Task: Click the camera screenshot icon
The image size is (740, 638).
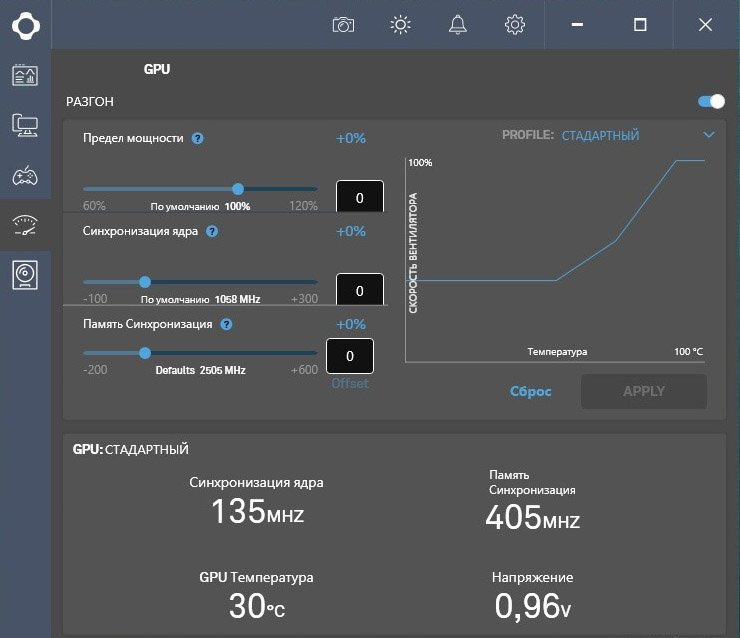Action: [343, 25]
